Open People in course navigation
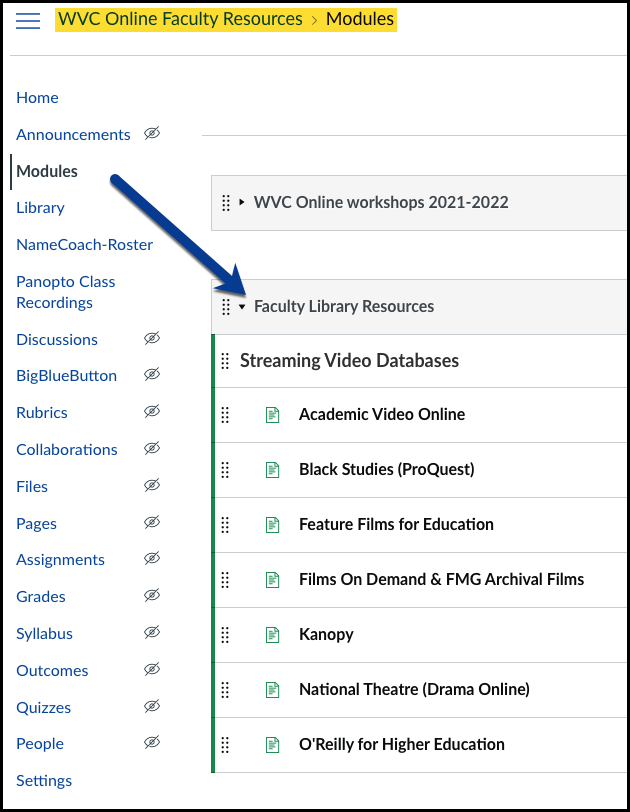This screenshot has width=630, height=812. [x=40, y=744]
